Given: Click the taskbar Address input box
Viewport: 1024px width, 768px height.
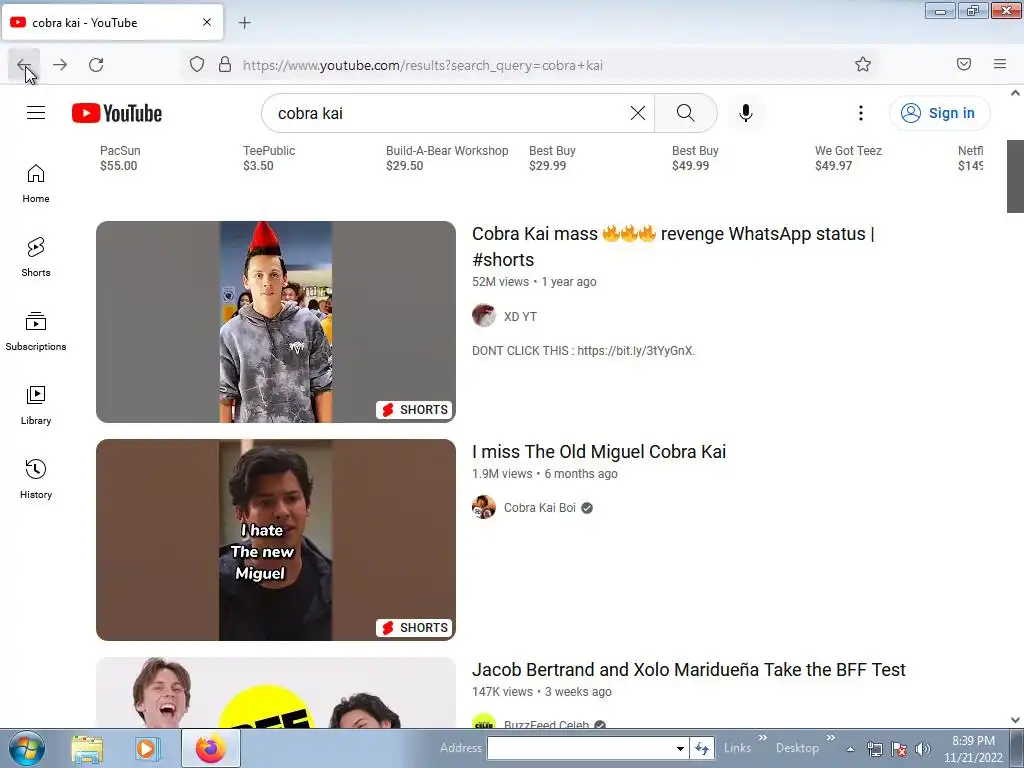Looking at the screenshot, I should pyautogui.click(x=581, y=748).
